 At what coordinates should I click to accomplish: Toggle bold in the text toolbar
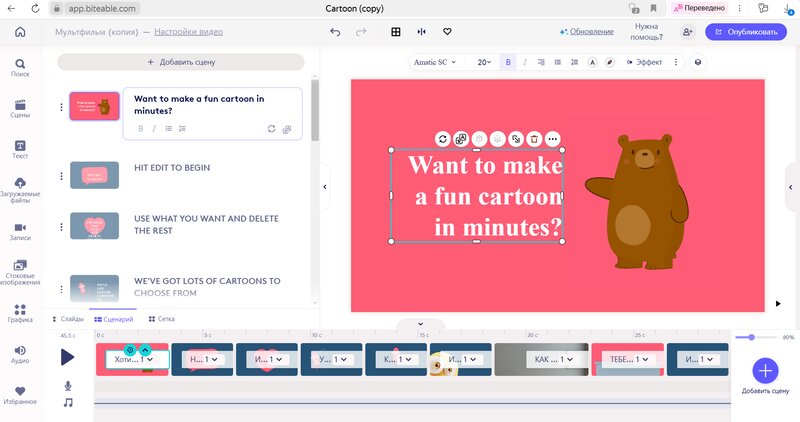tap(508, 62)
